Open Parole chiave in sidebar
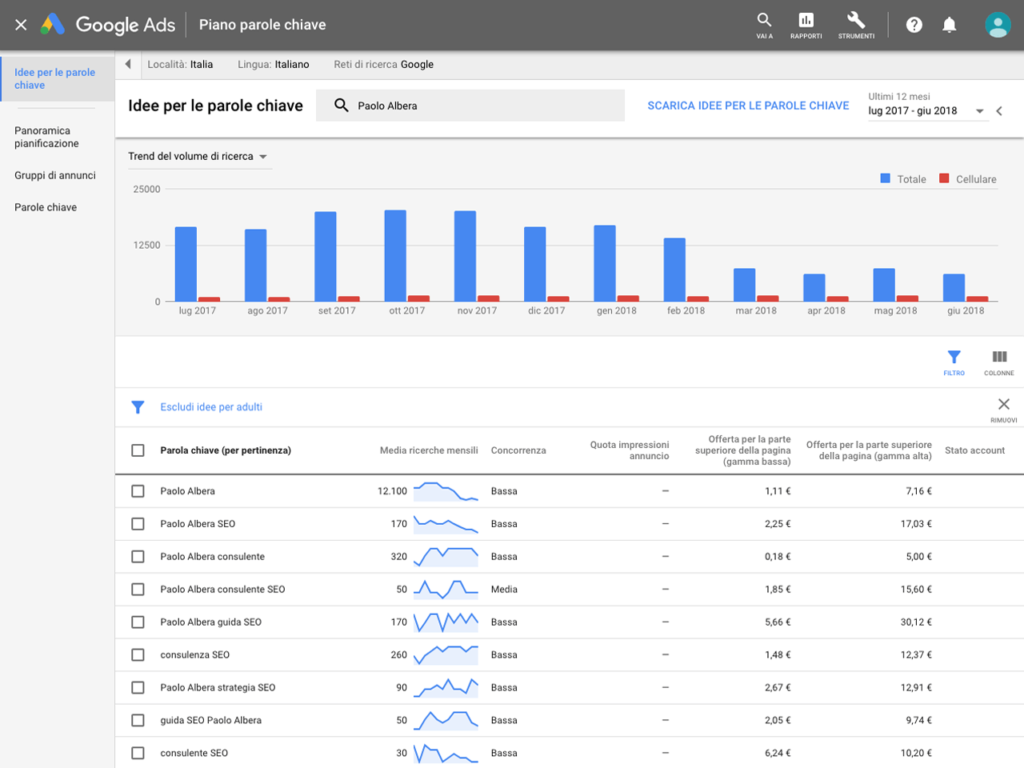 coord(46,207)
